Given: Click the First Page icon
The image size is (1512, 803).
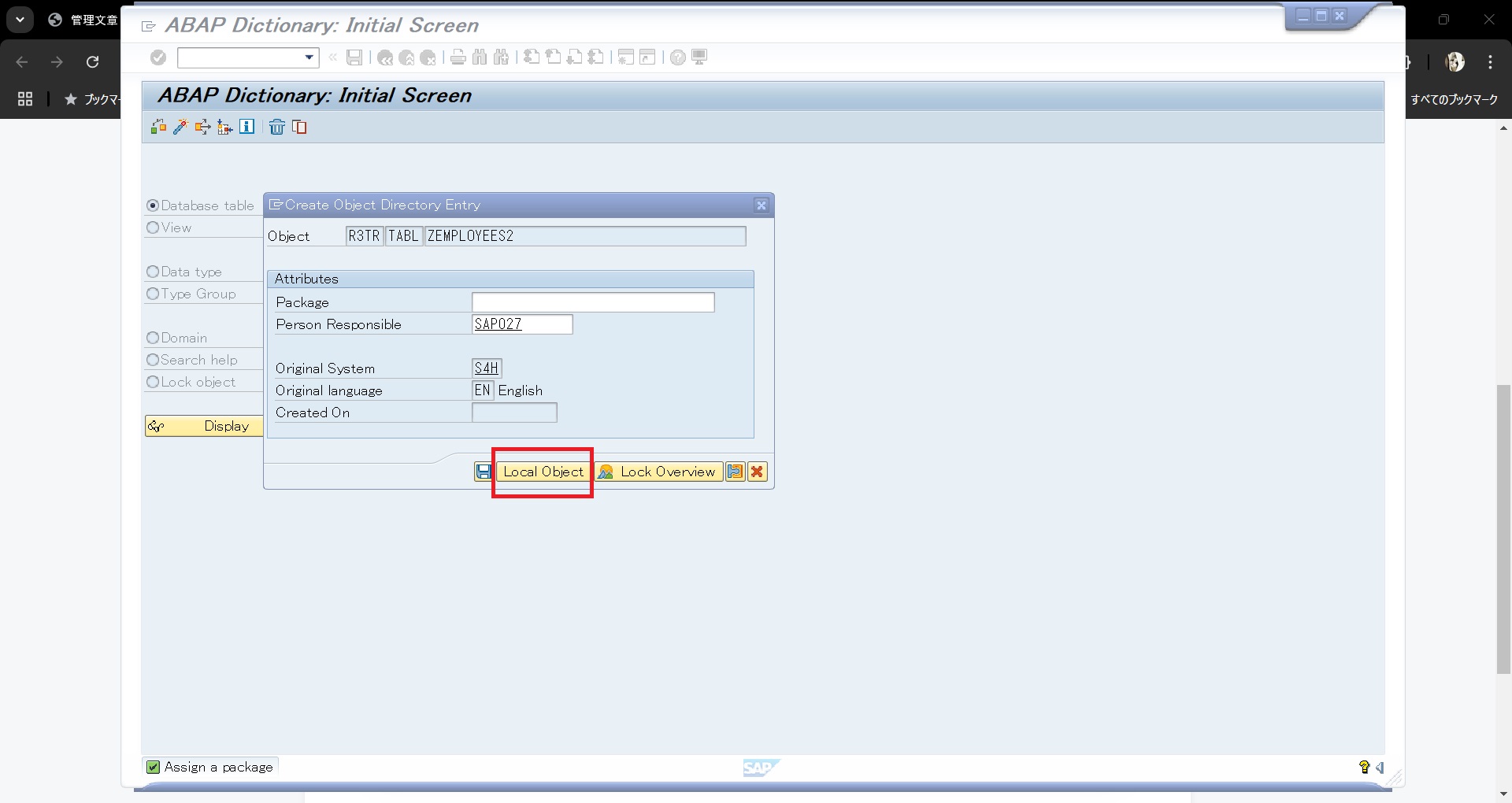Looking at the screenshot, I should (532, 57).
